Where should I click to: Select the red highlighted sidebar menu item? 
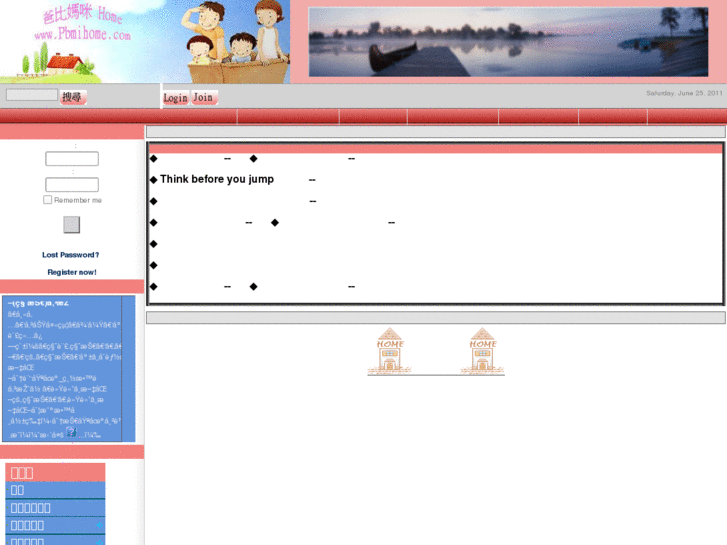point(55,472)
